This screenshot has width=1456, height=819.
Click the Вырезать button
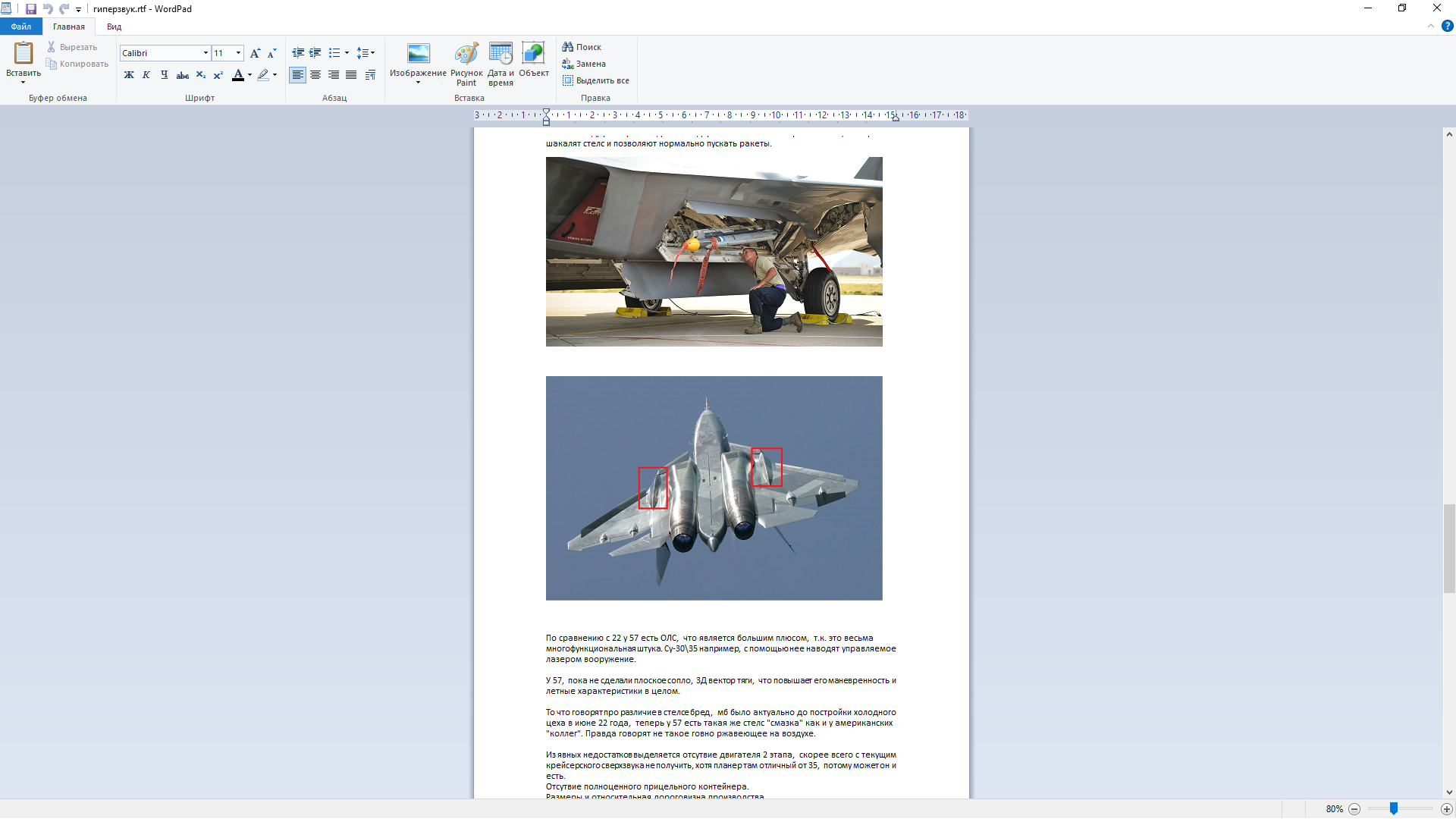pyautogui.click(x=72, y=47)
